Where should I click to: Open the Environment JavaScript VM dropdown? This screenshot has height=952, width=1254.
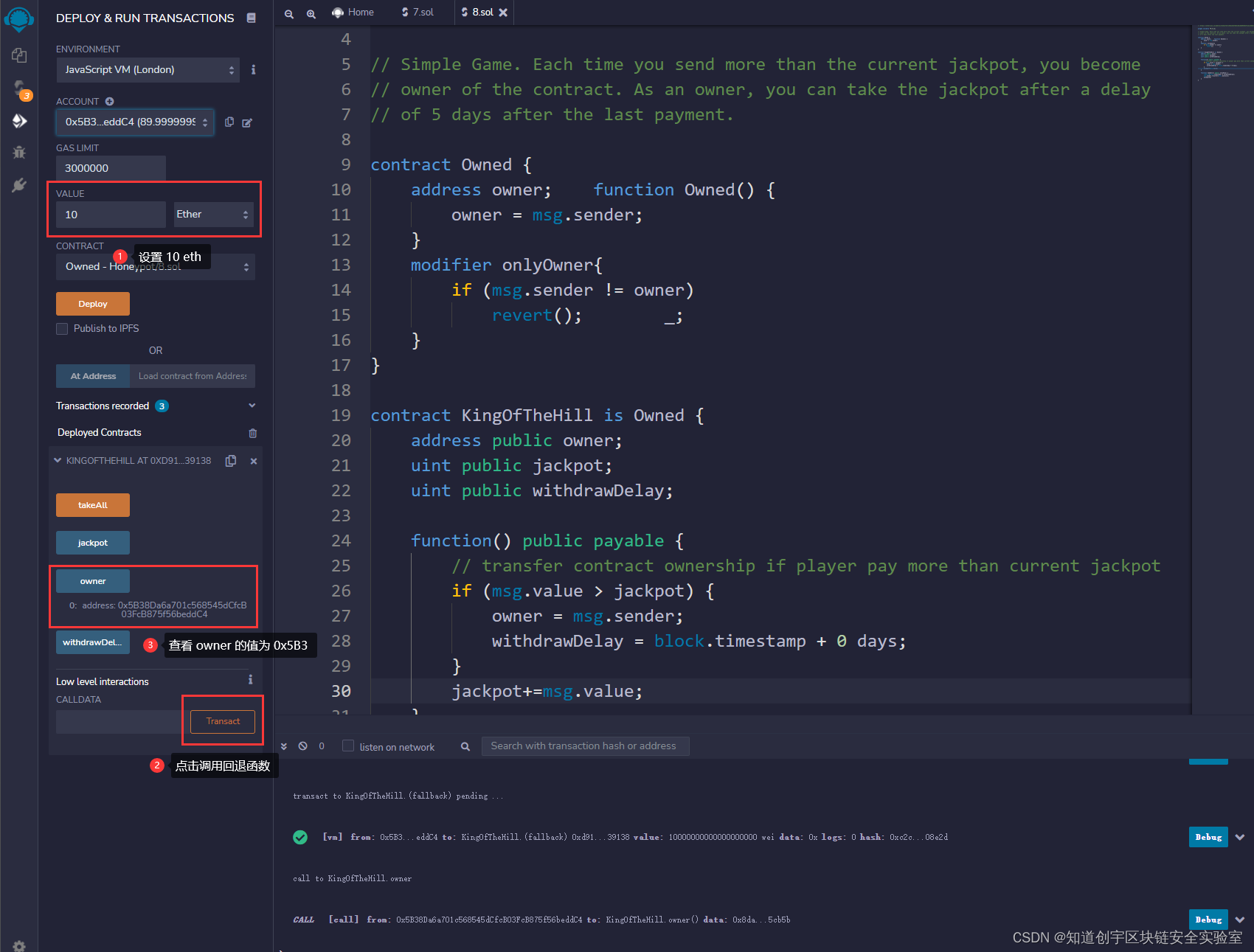[148, 69]
